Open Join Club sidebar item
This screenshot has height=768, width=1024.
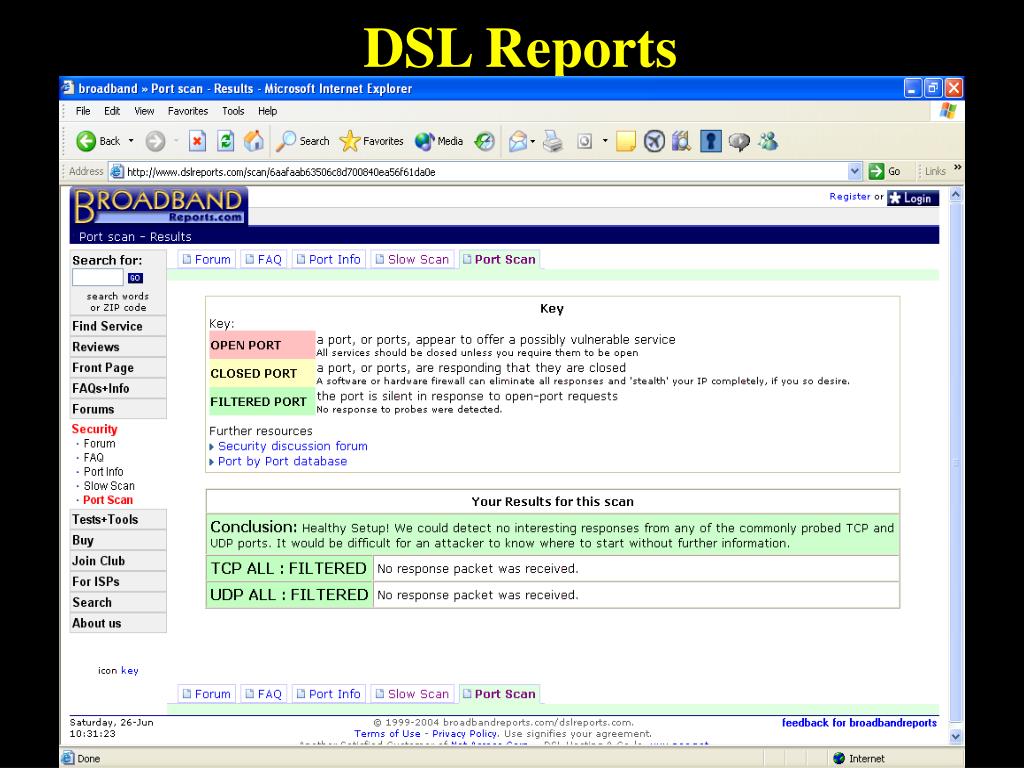tap(118, 561)
